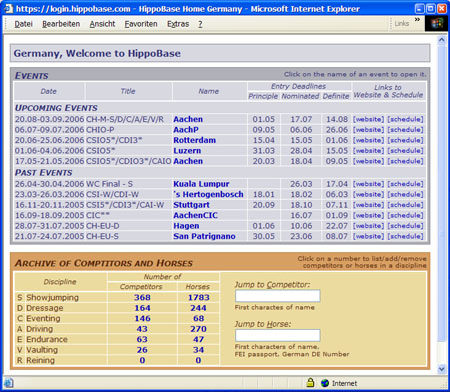Screen dimensions: 450x392
Task: Open schedule link for San Patrignano
Action: 405,236
